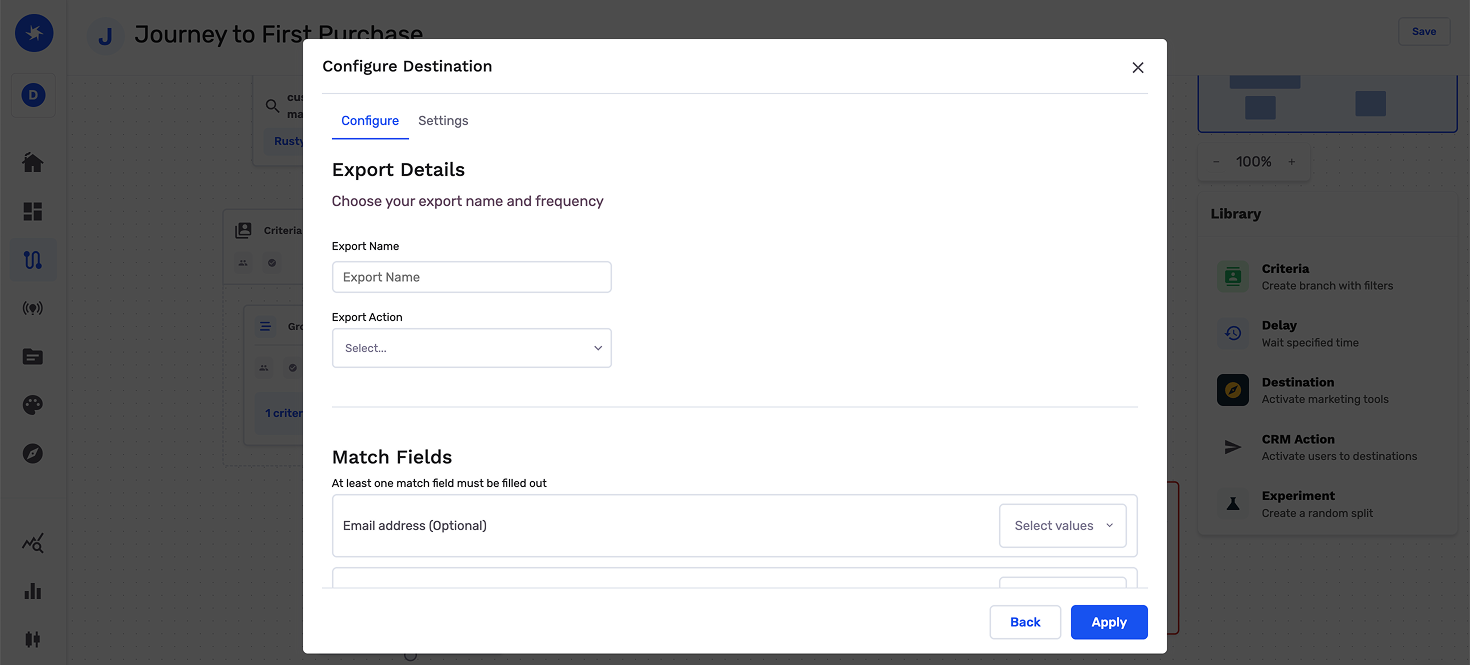
Task: Zoom out the canvas with the minus button
Action: 1216,162
